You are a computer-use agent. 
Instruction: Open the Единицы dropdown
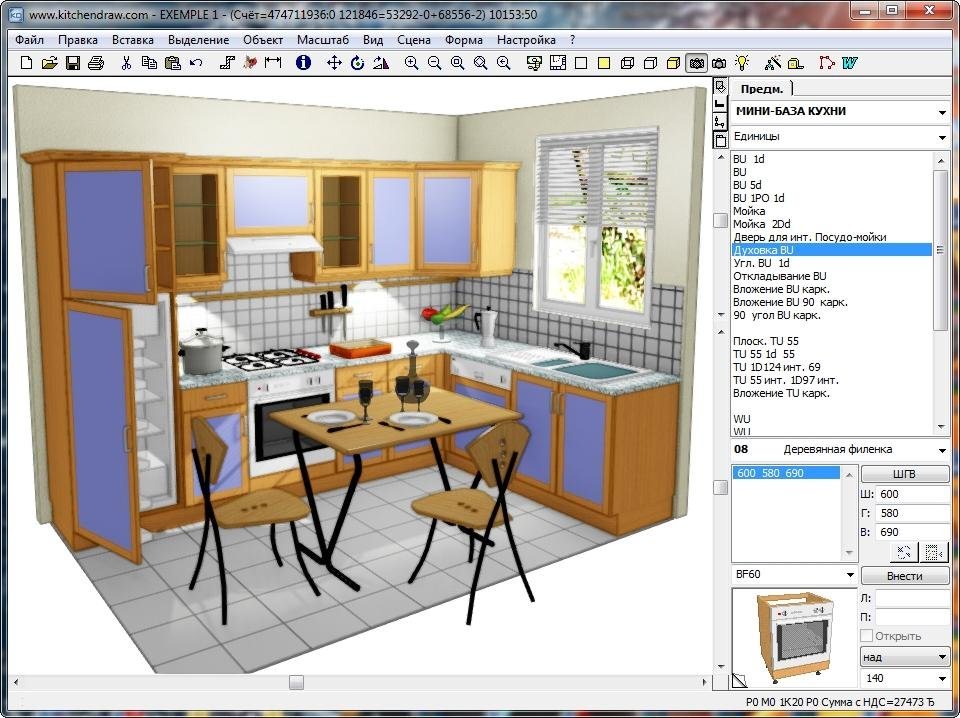tap(942, 137)
